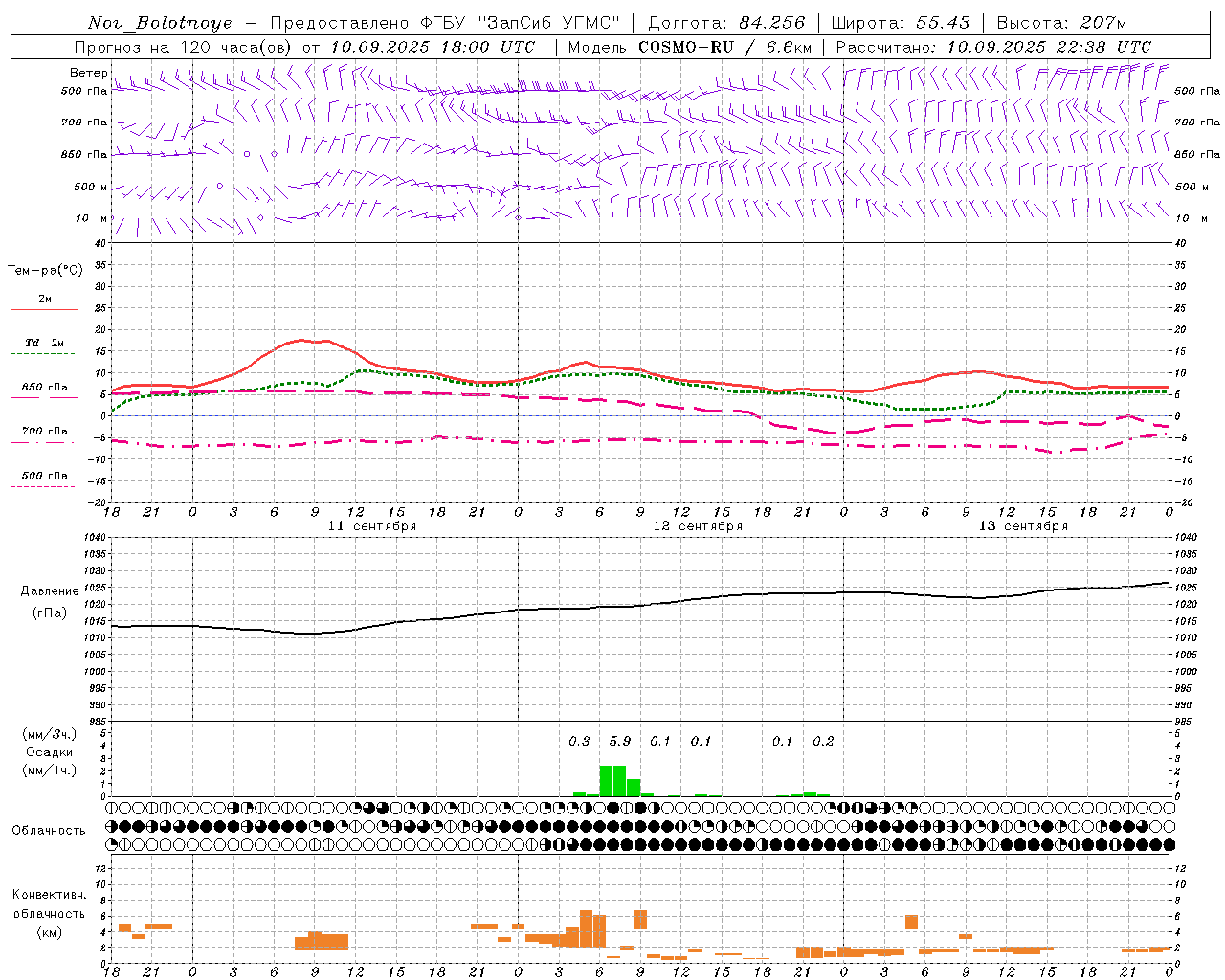Click the 5.9 precipitation total
This screenshot has height=980, width=1225.
point(620,742)
